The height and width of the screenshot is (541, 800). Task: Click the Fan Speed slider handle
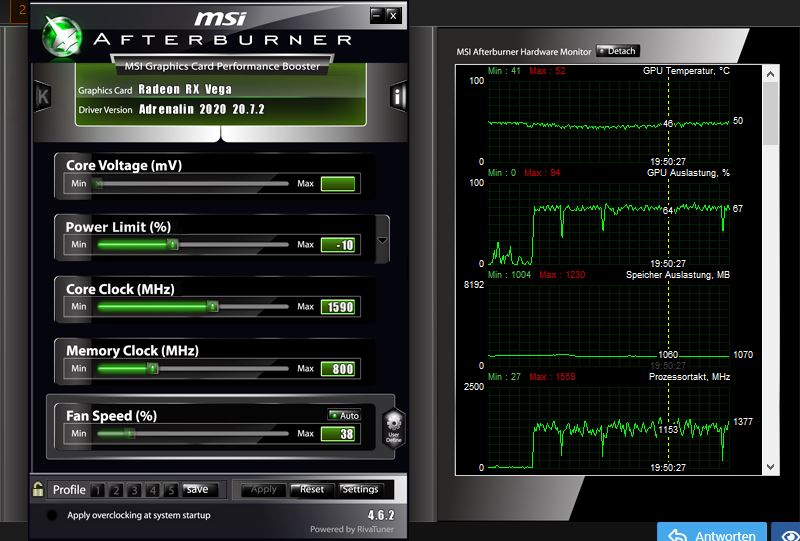coord(130,434)
